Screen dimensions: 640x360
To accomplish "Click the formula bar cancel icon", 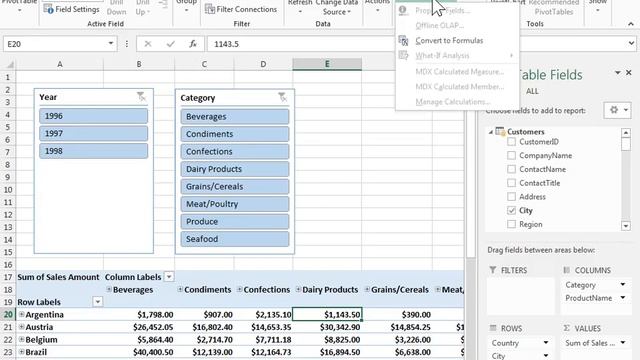I will pyautogui.click(x=148, y=44).
